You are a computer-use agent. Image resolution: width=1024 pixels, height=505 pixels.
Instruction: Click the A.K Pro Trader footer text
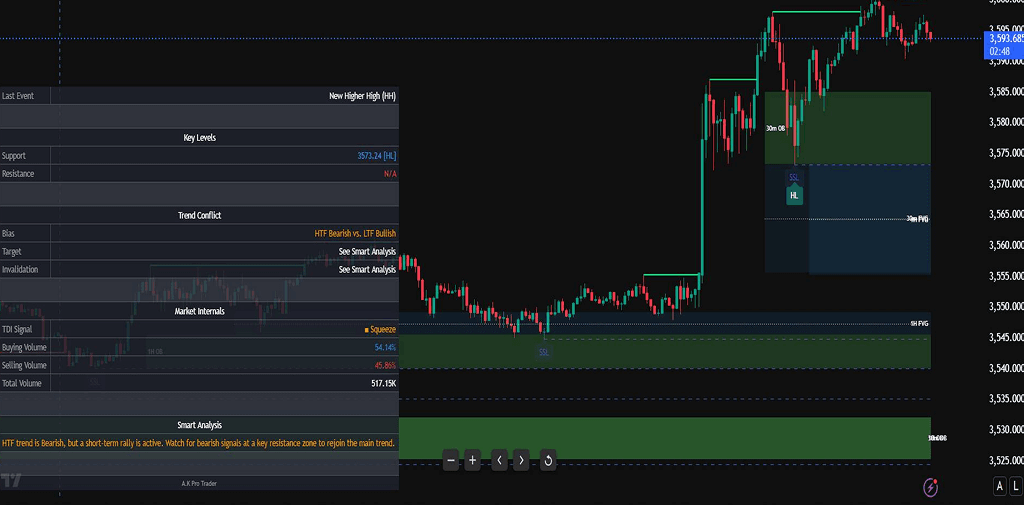pos(199,483)
